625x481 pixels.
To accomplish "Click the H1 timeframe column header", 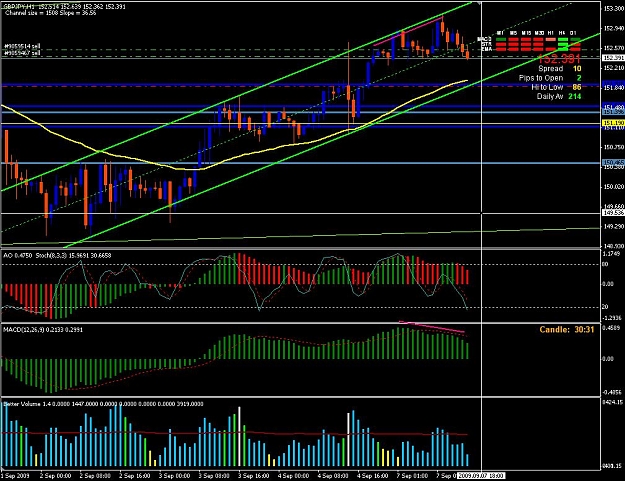I will (x=551, y=33).
